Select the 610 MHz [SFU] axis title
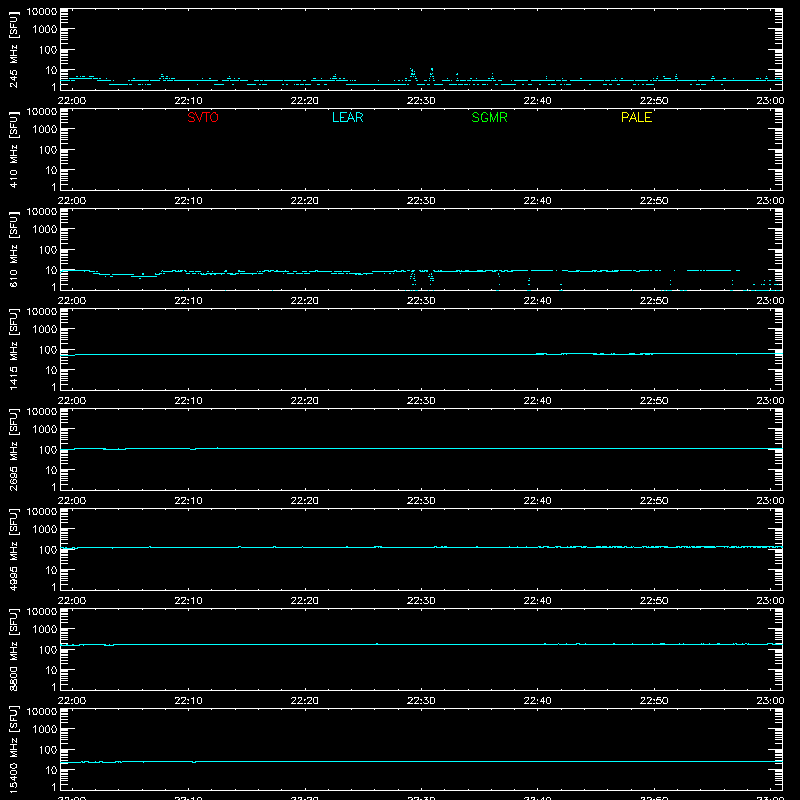Screen dimensions: 800x800 (x=13, y=249)
